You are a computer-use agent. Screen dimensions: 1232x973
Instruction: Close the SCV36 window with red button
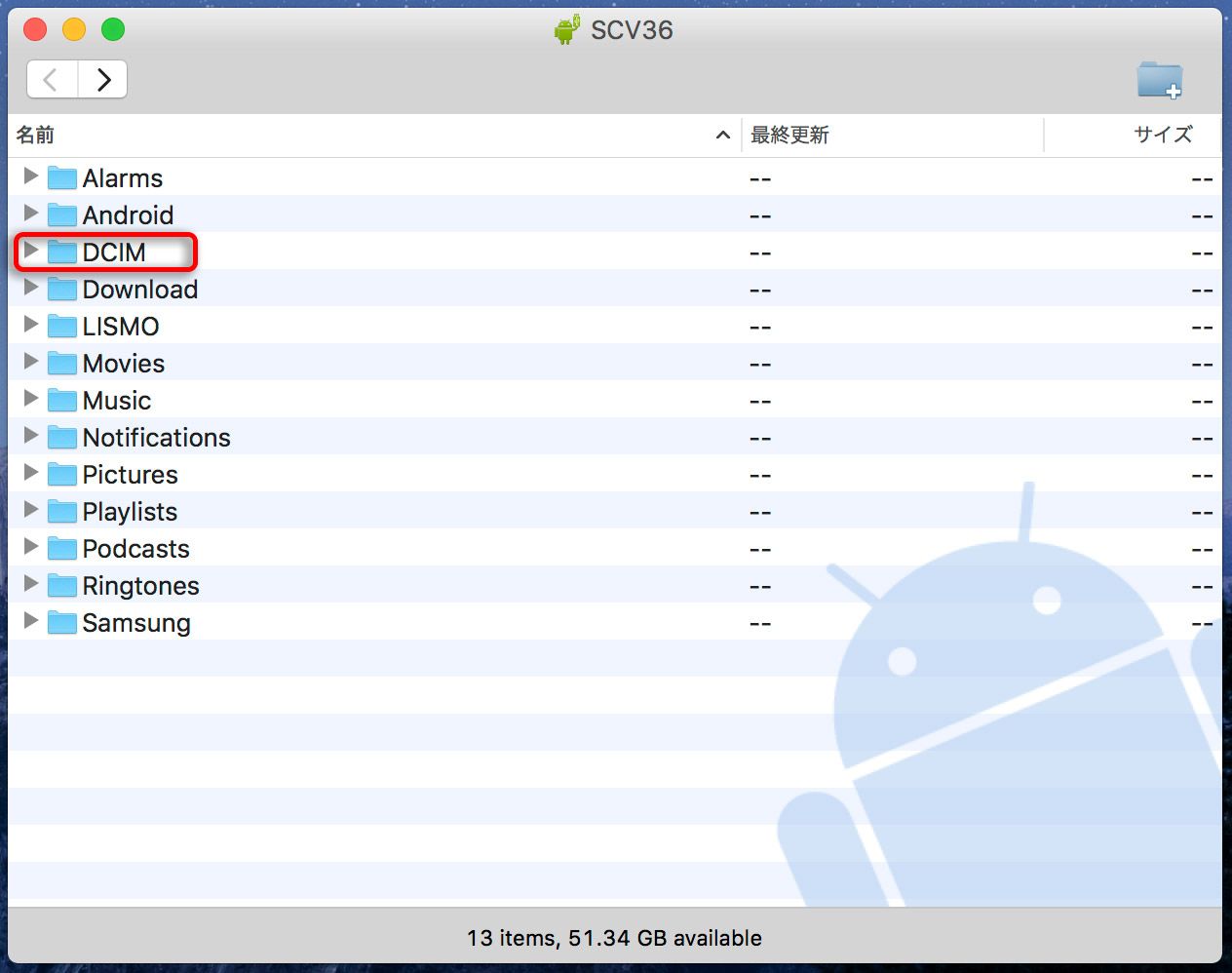coord(35,29)
